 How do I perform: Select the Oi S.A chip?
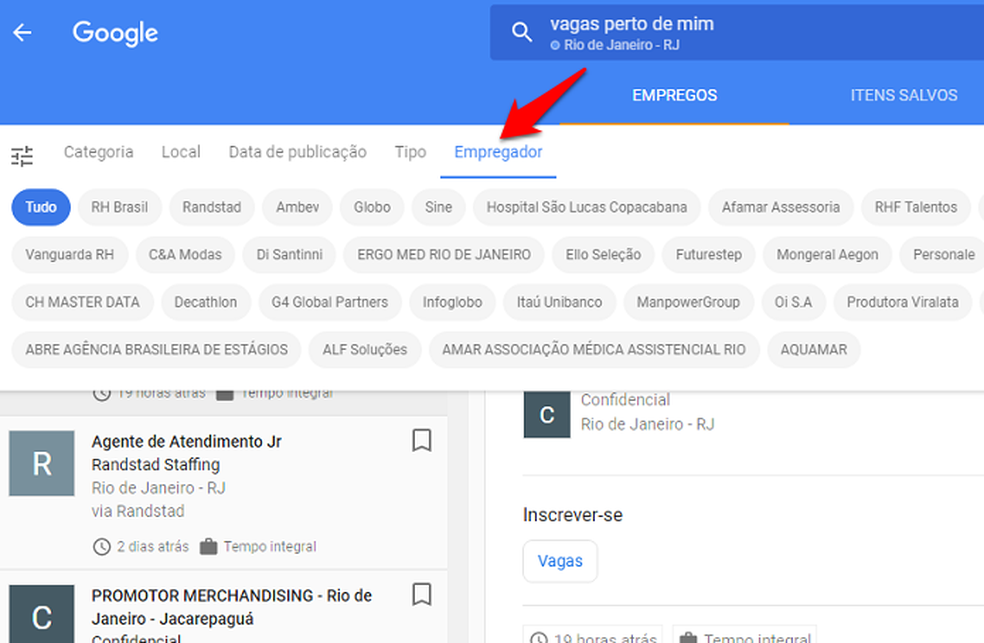point(793,302)
